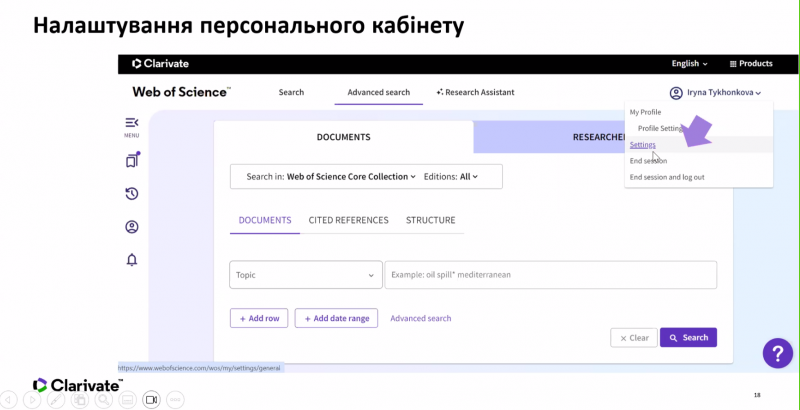Image resolution: width=800 pixels, height=410 pixels.
Task: Open the Research Assistant tab
Action: tap(476, 92)
